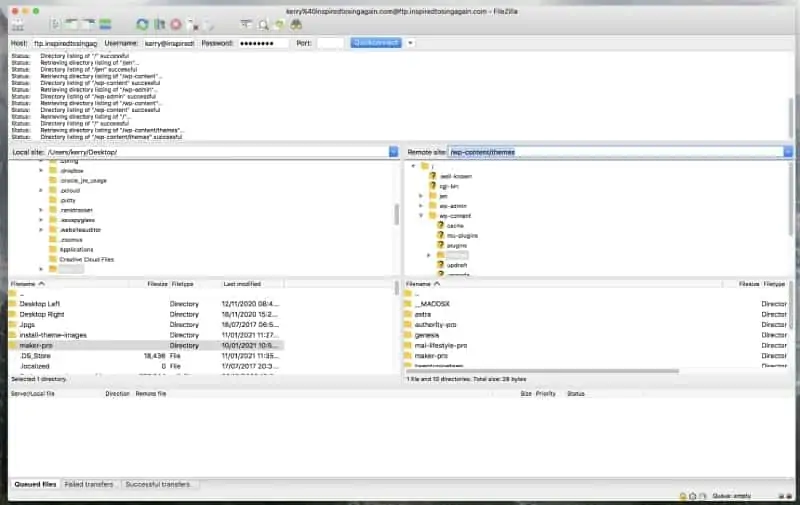Click the local directory tree scrollbar
The width and height of the screenshot is (800, 505).
coord(396,214)
